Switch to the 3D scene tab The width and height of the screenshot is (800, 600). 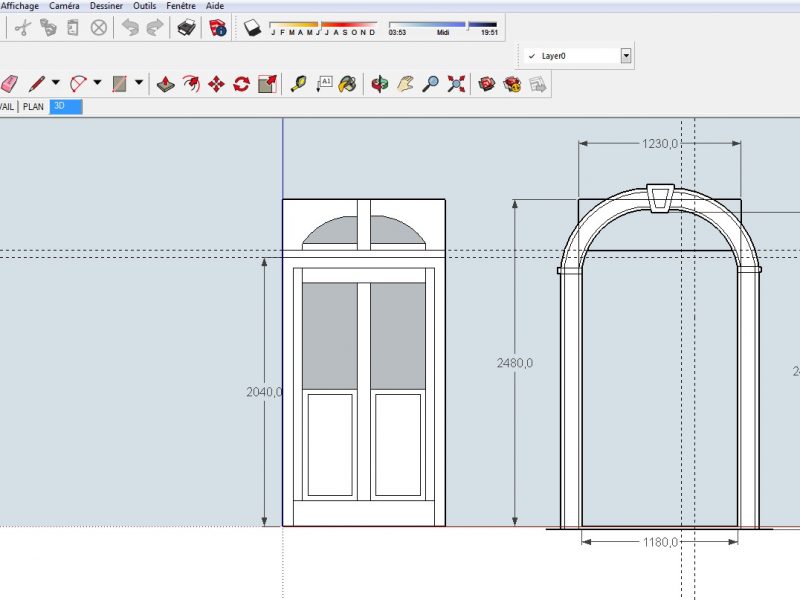click(x=65, y=107)
